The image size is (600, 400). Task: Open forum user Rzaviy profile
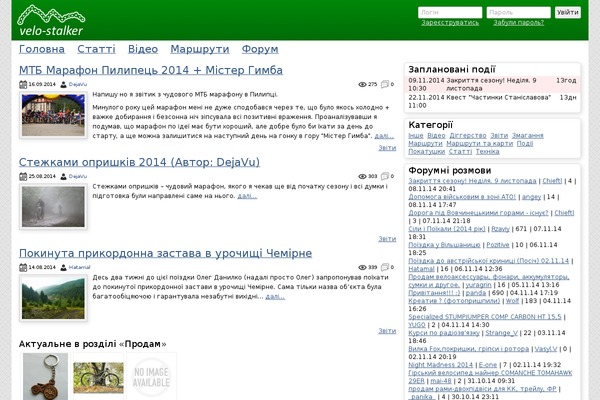[501, 229]
